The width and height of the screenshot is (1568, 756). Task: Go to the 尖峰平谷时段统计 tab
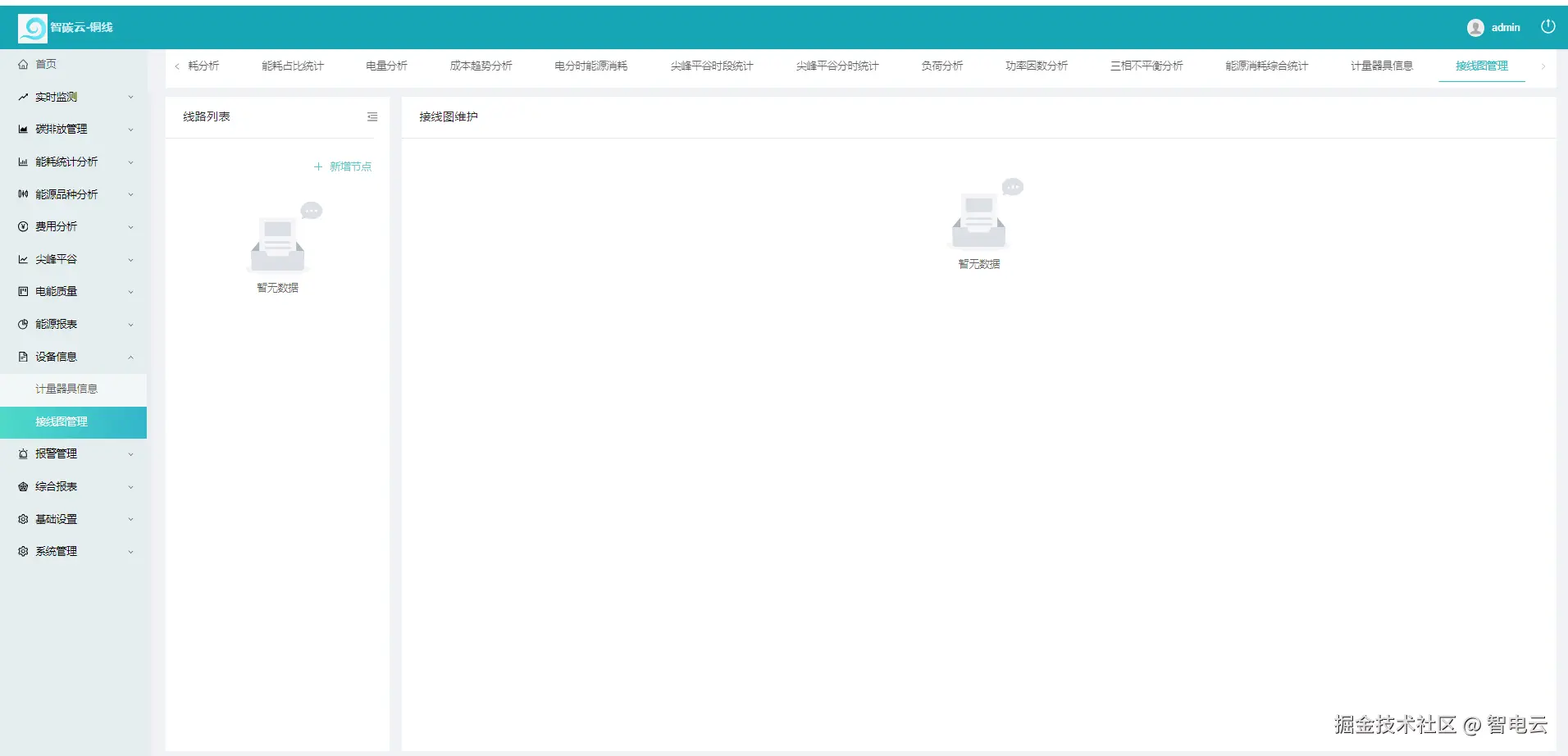(x=712, y=66)
